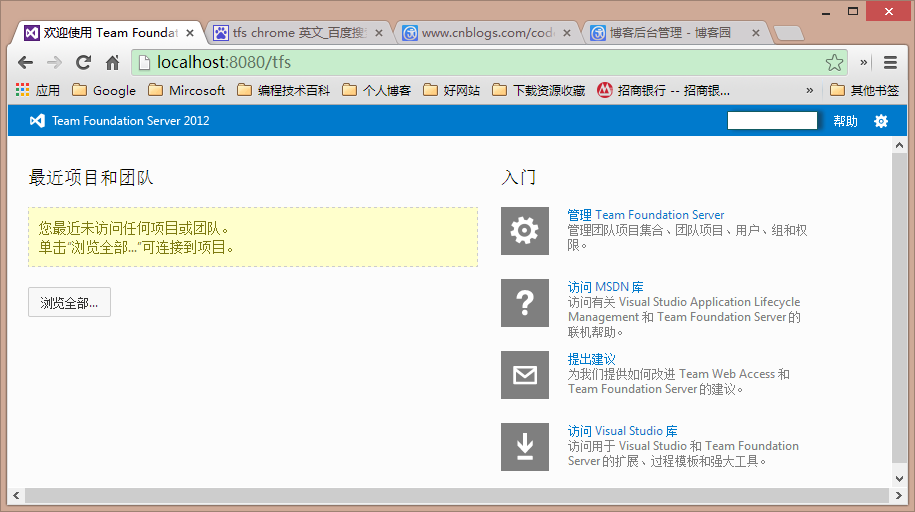Click the browser back arrow

(25, 62)
